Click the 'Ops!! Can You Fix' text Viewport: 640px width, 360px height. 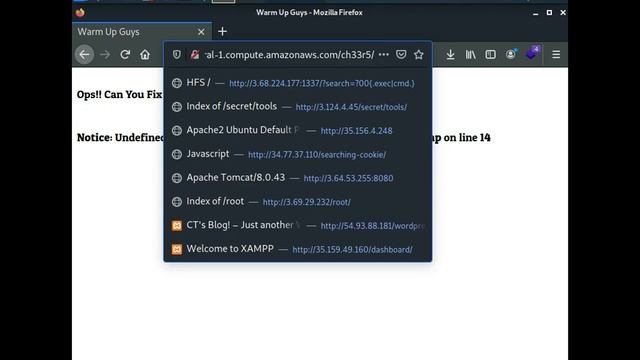[119, 94]
